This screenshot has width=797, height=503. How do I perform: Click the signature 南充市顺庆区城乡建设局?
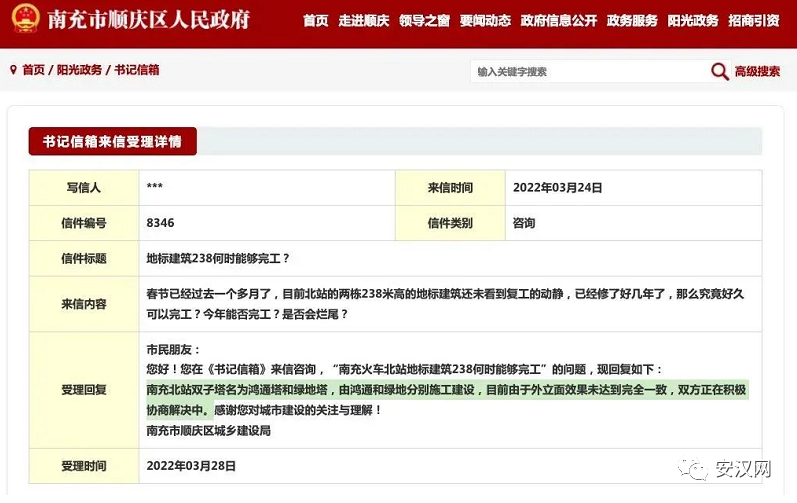coord(208,430)
